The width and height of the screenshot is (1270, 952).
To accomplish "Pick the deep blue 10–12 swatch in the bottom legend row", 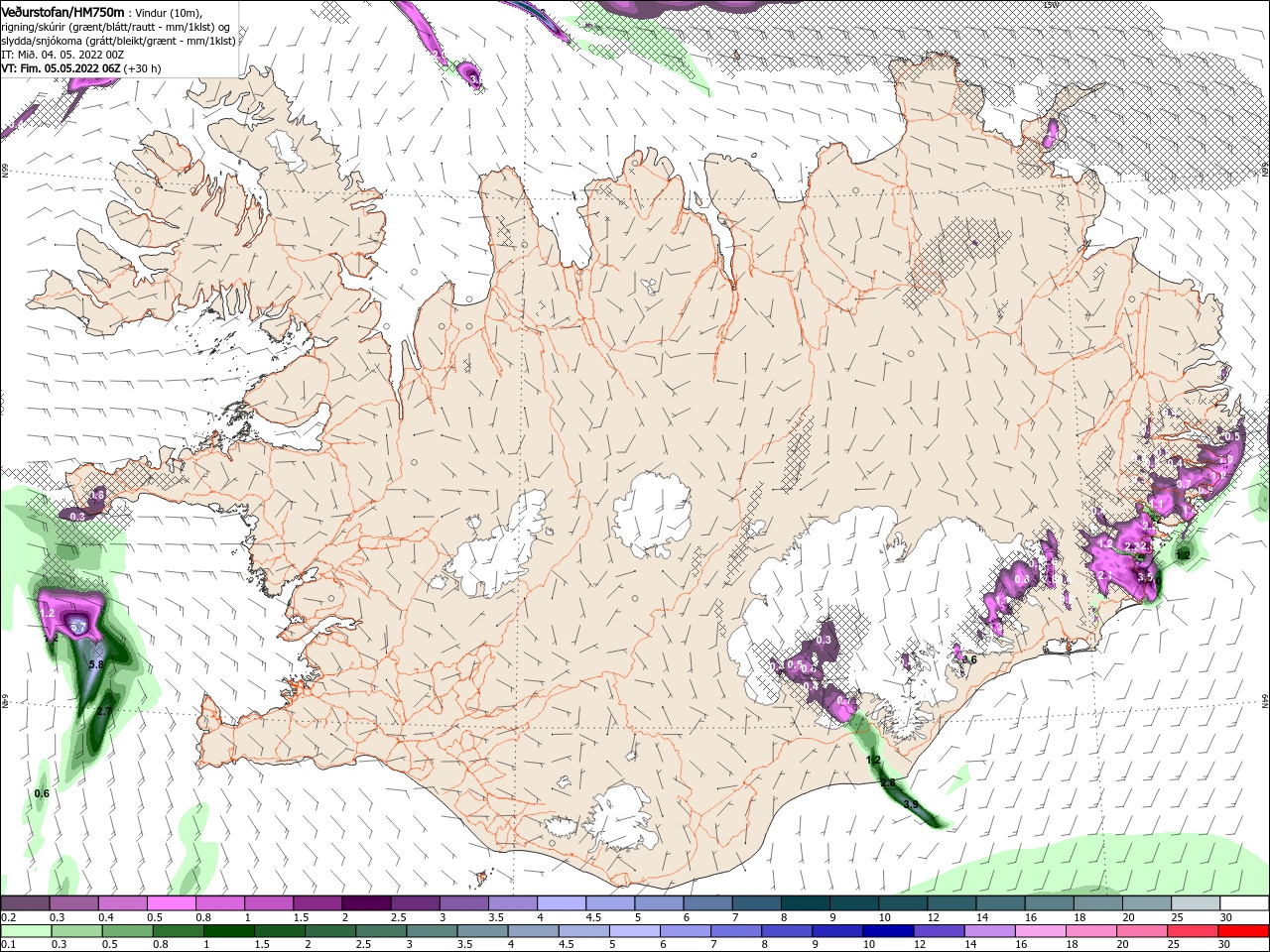I will coord(888,931).
